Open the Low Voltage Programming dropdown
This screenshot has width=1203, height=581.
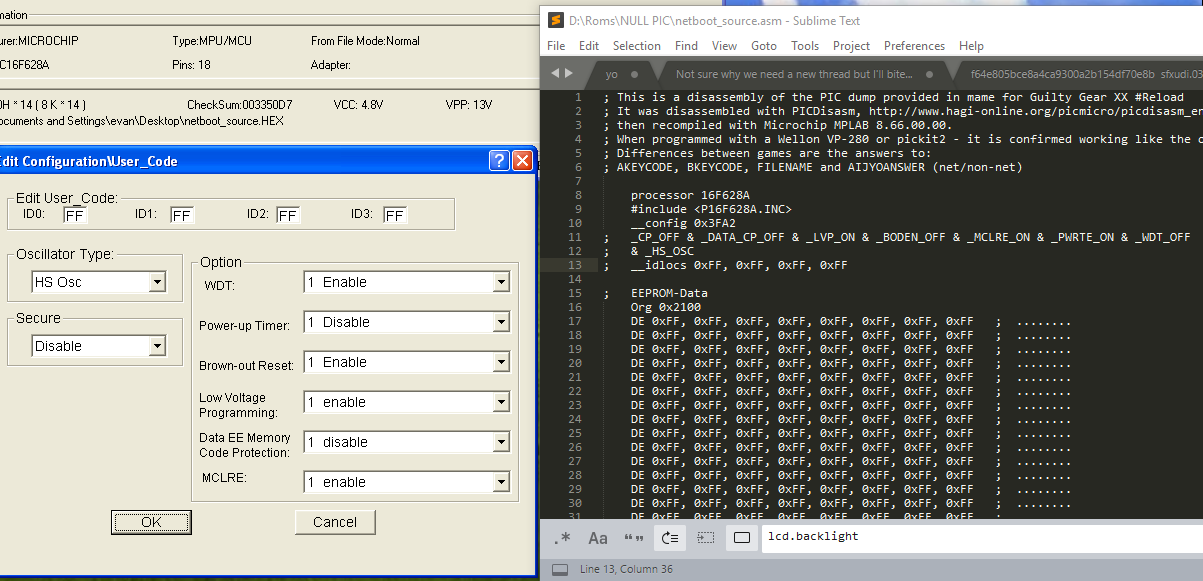point(501,403)
